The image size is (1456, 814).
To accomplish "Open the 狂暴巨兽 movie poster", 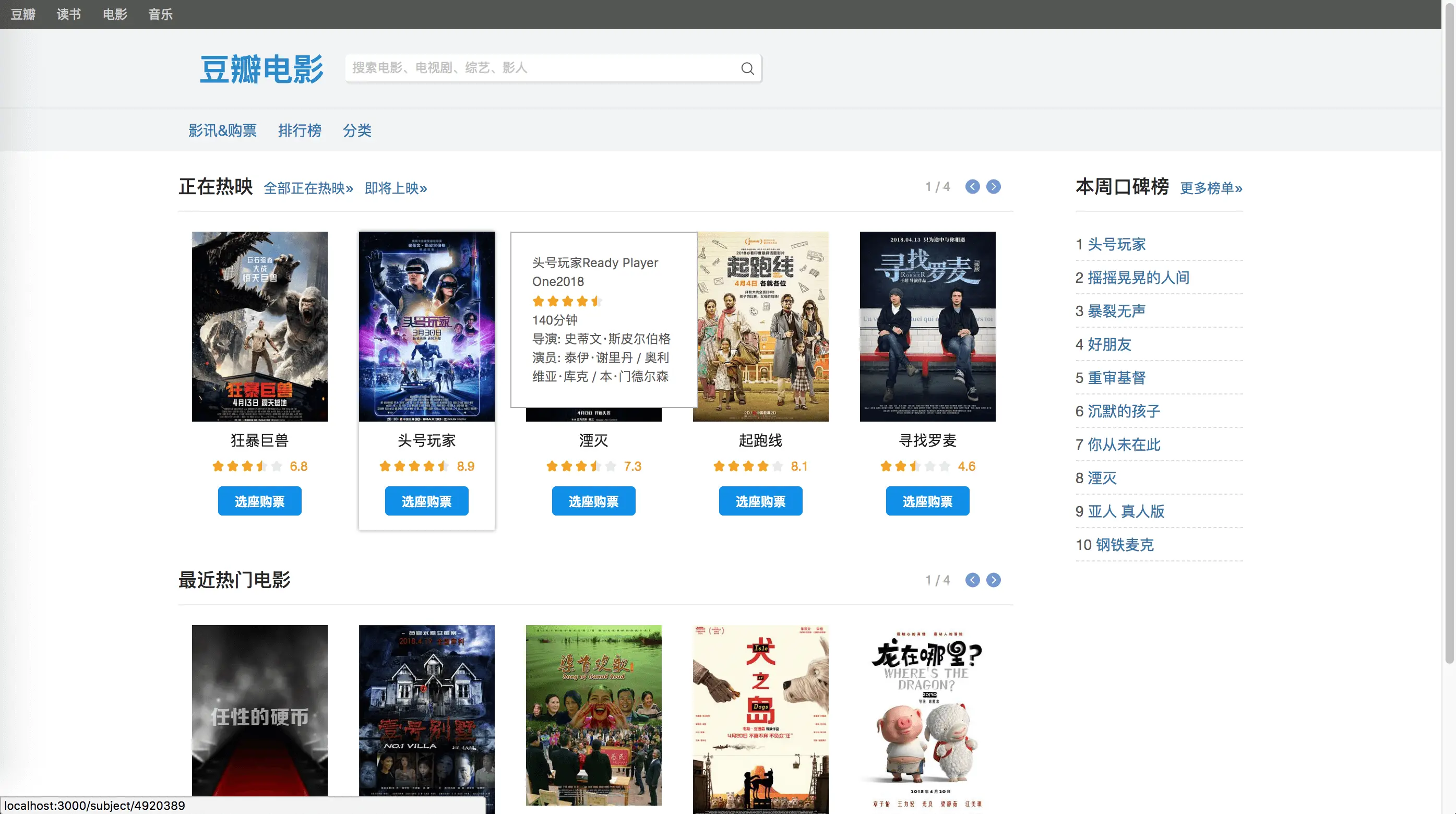I will tap(259, 326).
